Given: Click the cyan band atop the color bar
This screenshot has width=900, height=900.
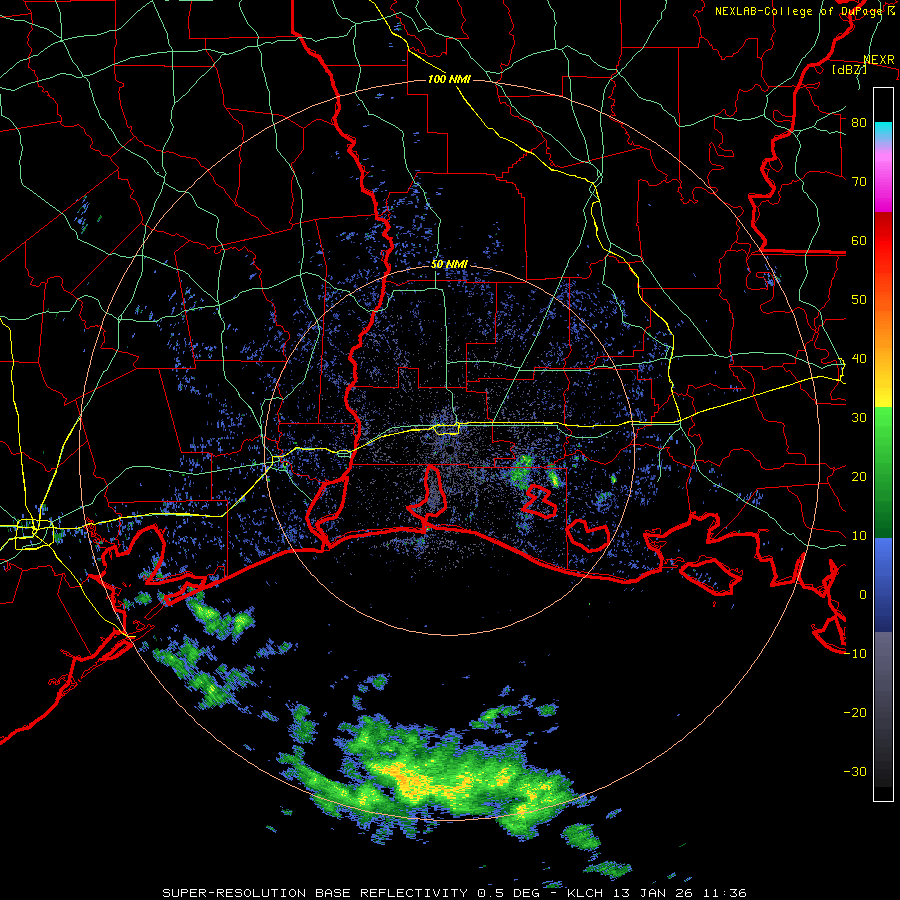Looking at the screenshot, I should pos(883,131).
